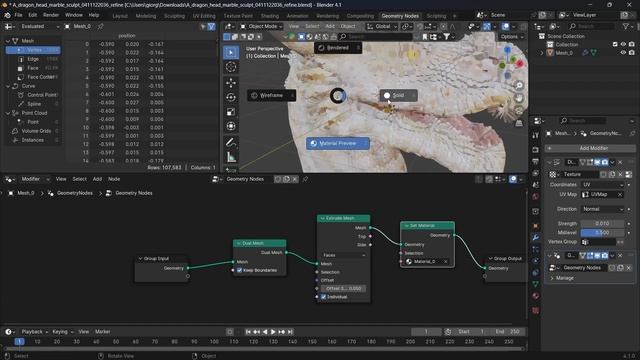This screenshot has width=640, height=360.
Task: Select the Annotate tool in viewport toolbar
Action: pos(231,142)
